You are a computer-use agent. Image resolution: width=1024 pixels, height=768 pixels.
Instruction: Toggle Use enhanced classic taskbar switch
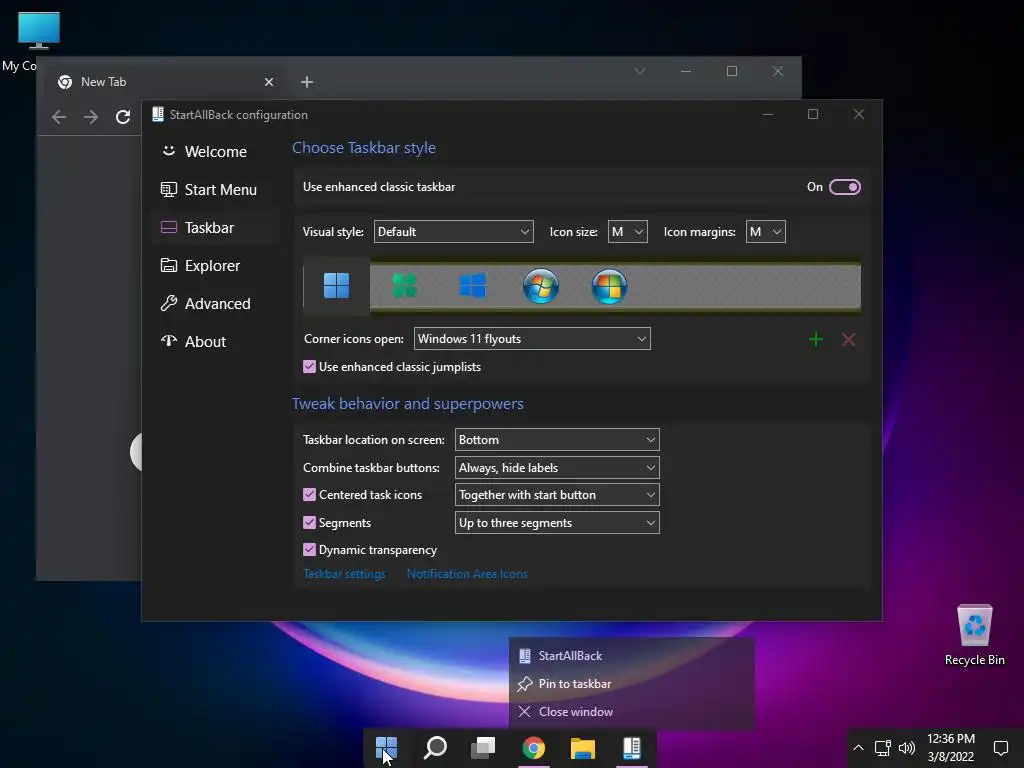[844, 187]
